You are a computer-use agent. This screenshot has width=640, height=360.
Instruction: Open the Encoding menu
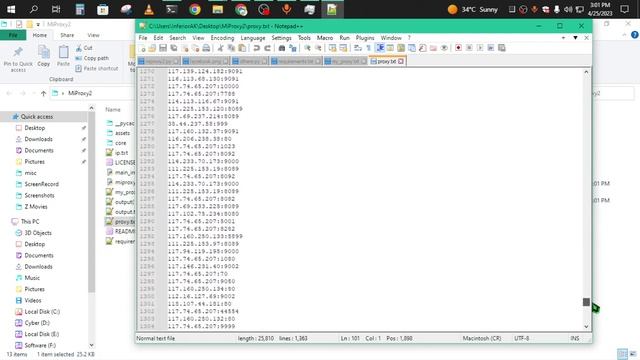click(x=222, y=38)
